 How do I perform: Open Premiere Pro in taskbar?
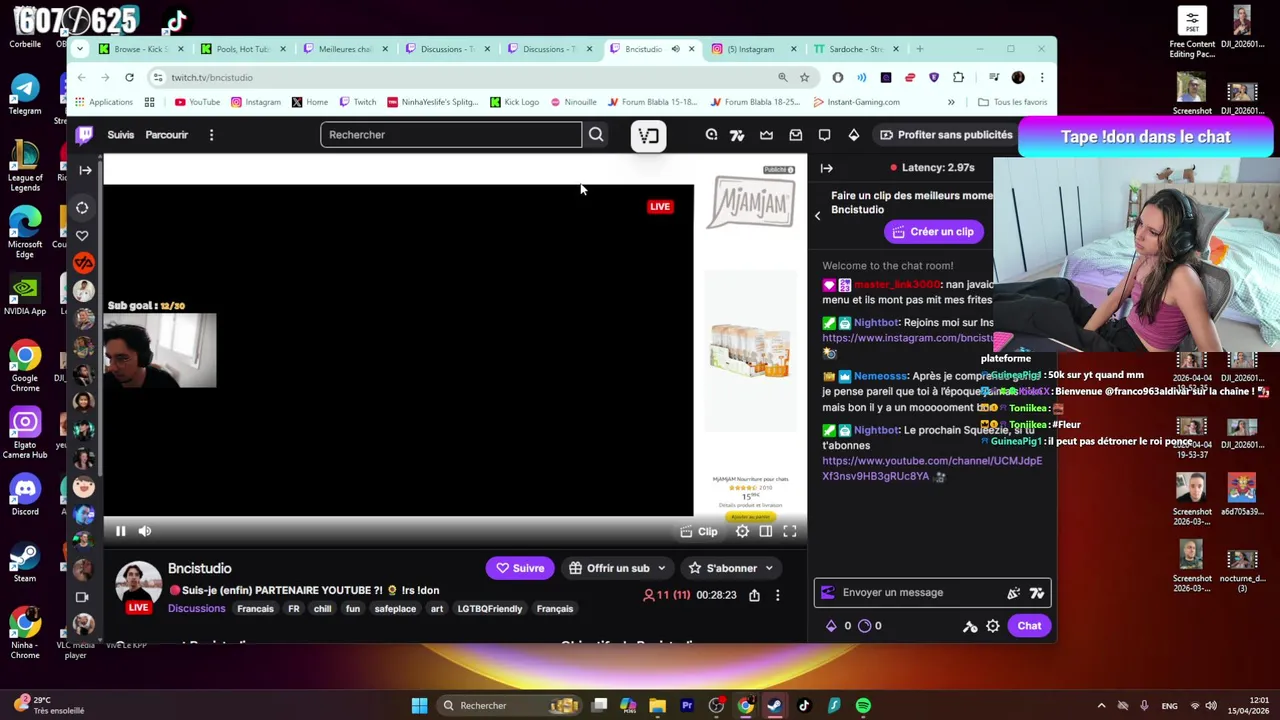click(x=687, y=706)
